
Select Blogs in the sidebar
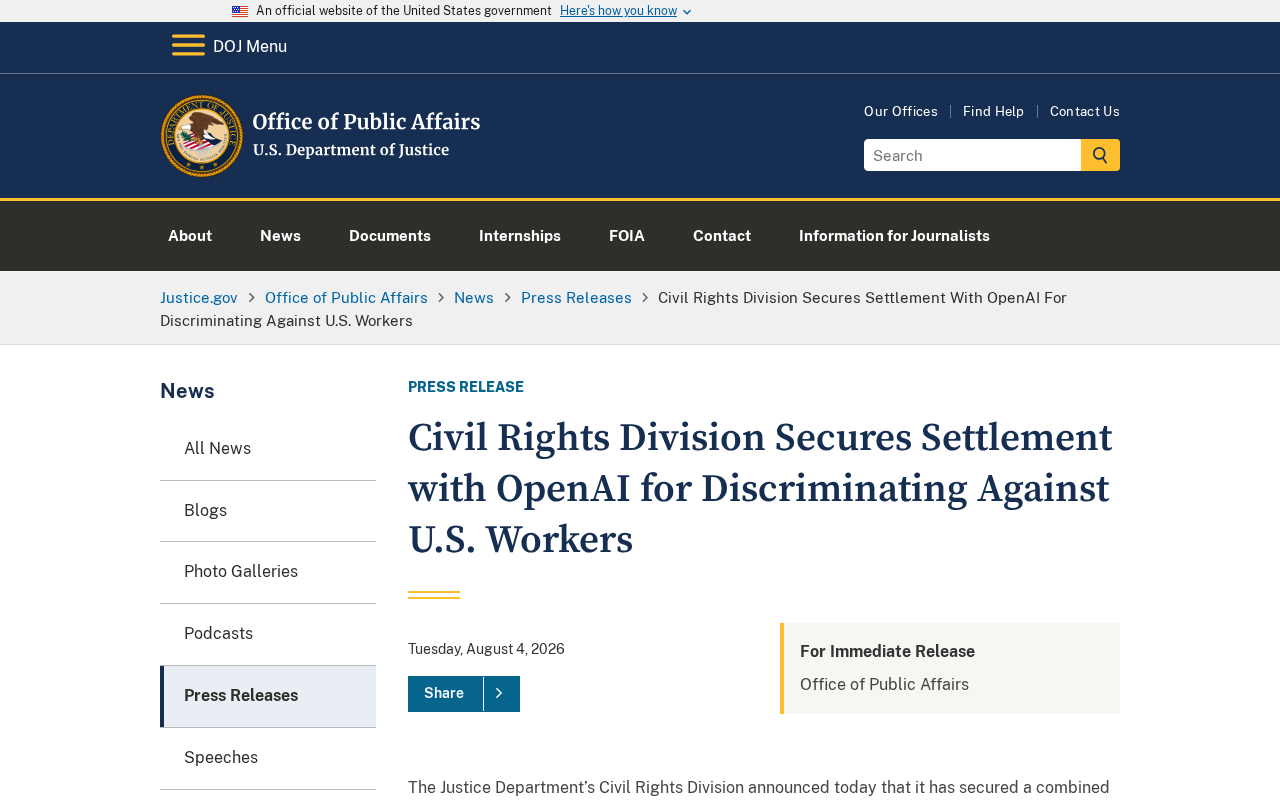(x=268, y=511)
